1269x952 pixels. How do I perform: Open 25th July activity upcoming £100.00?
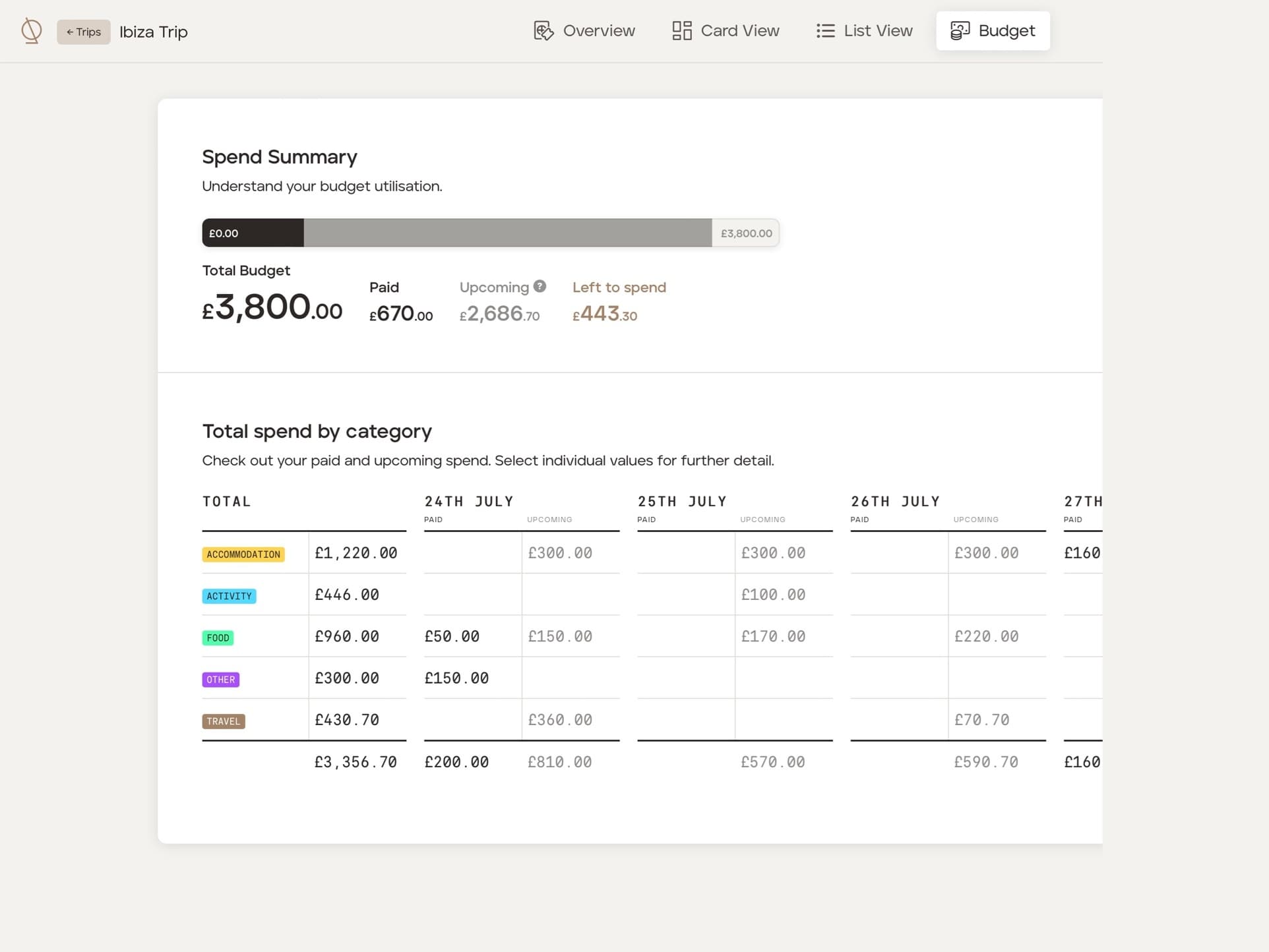773,595
